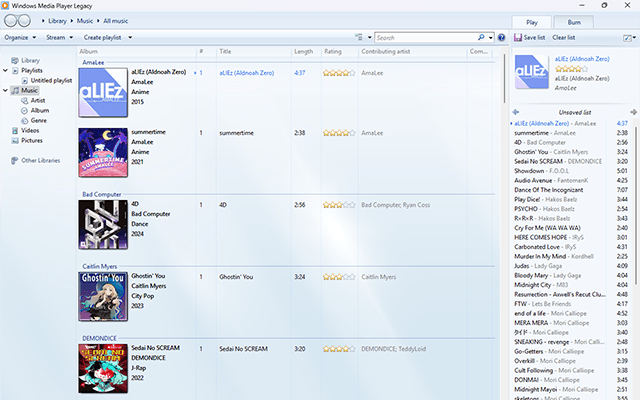Open the Organize dropdown menu
Screen dimensions: 640x400
click(x=20, y=38)
